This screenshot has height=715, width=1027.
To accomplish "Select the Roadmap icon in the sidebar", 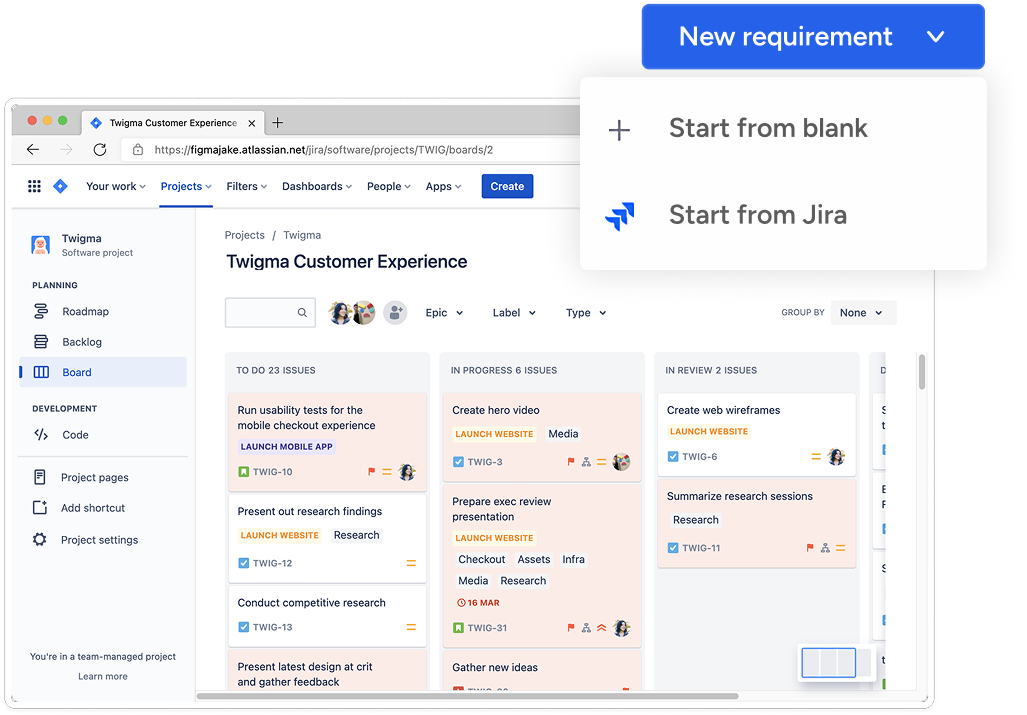I will [40, 311].
